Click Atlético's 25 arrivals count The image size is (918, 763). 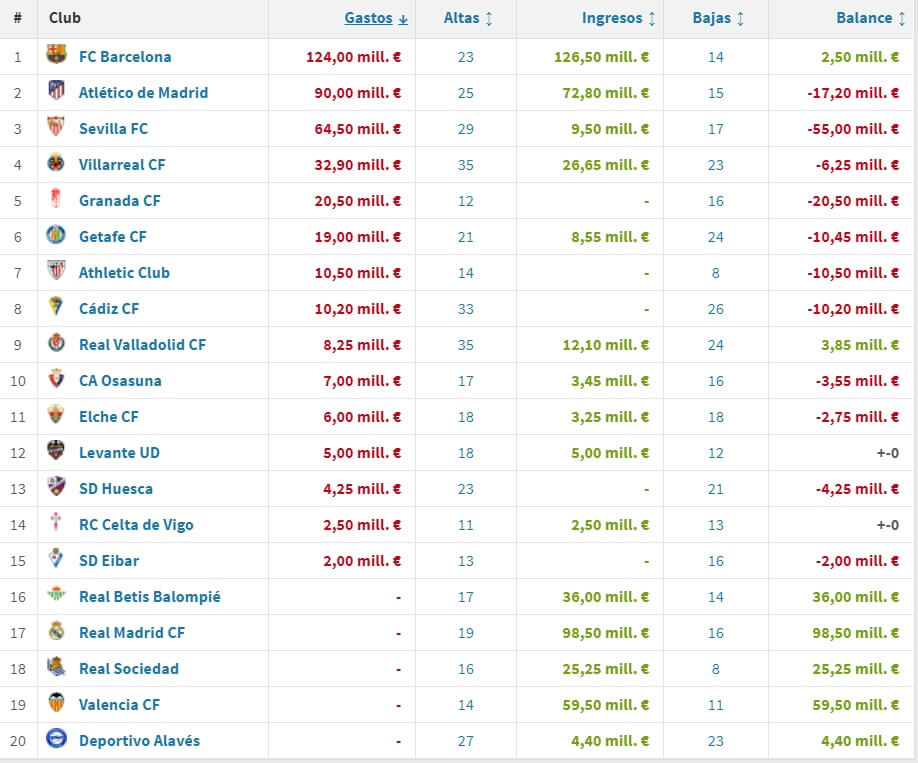(465, 93)
